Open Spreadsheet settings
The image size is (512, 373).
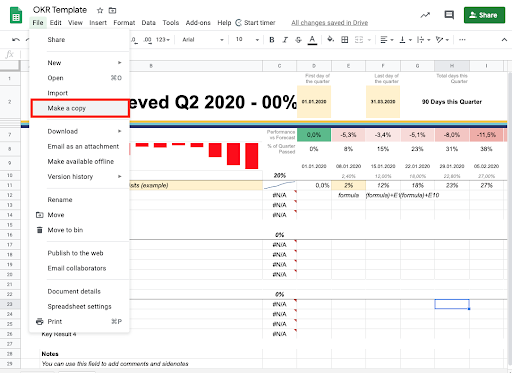click(79, 306)
